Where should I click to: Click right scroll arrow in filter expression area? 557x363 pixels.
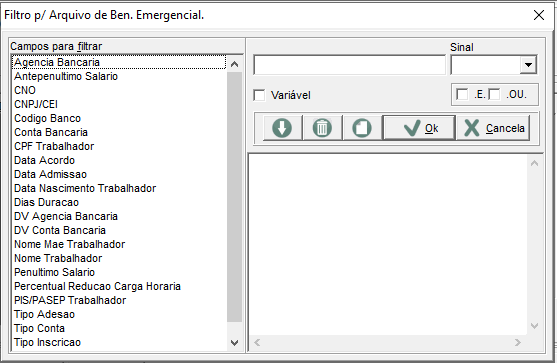click(518, 342)
